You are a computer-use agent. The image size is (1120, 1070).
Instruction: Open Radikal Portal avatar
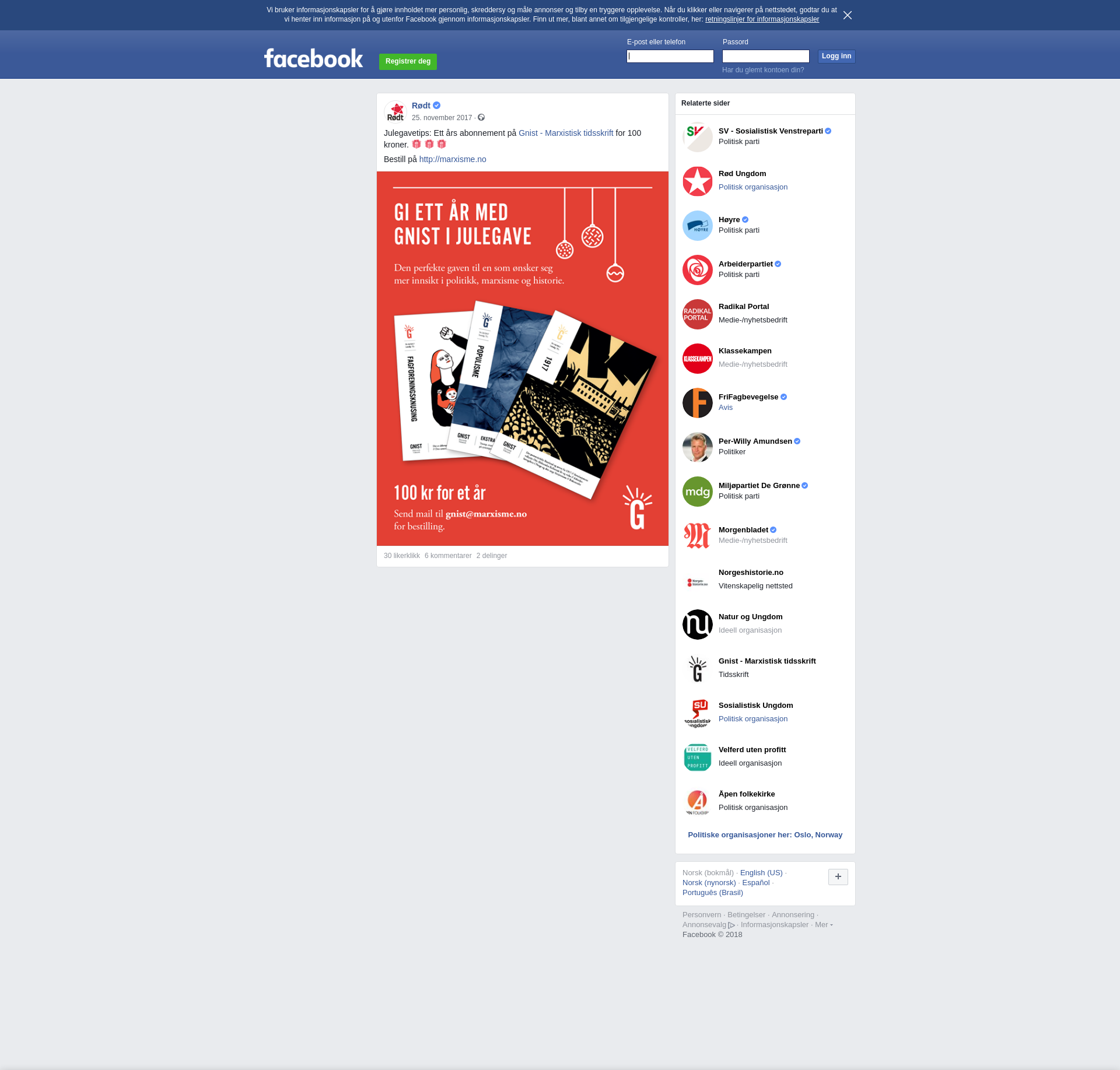(698, 314)
